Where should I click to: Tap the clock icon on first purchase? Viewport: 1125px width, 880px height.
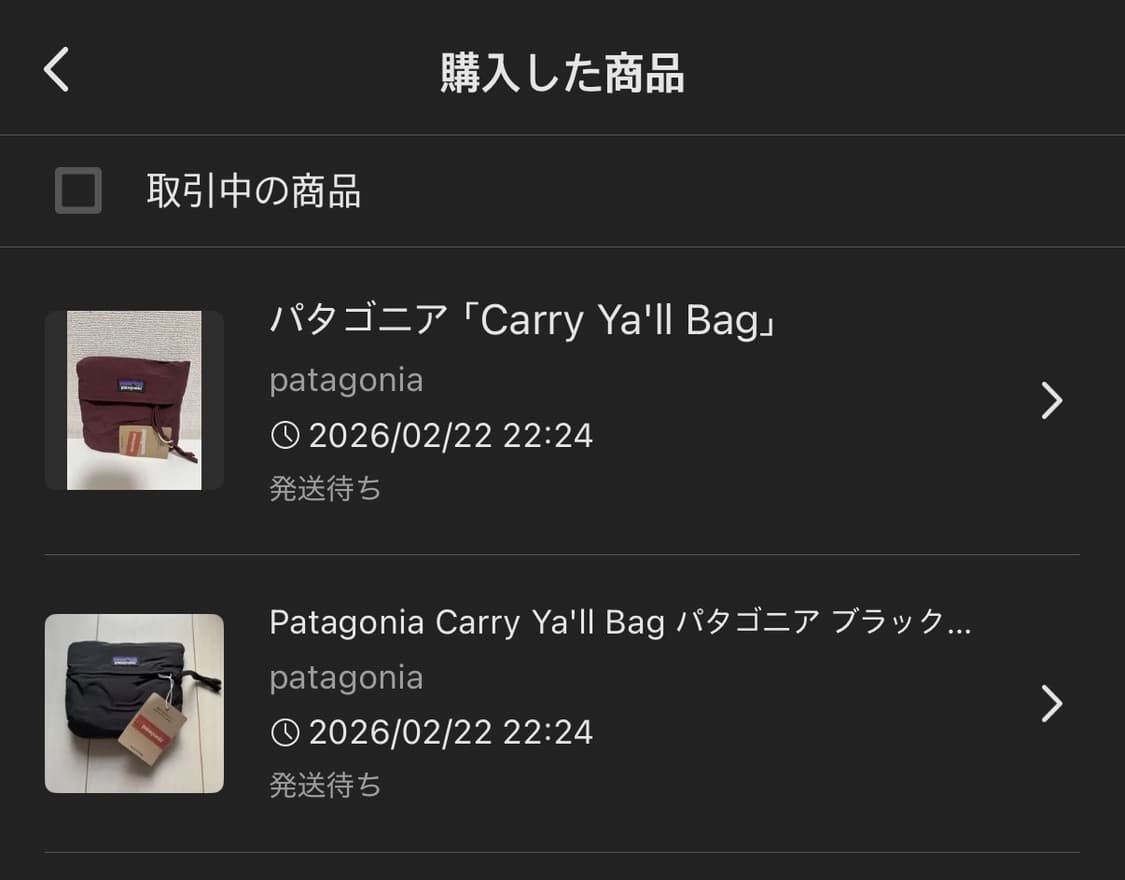click(285, 435)
